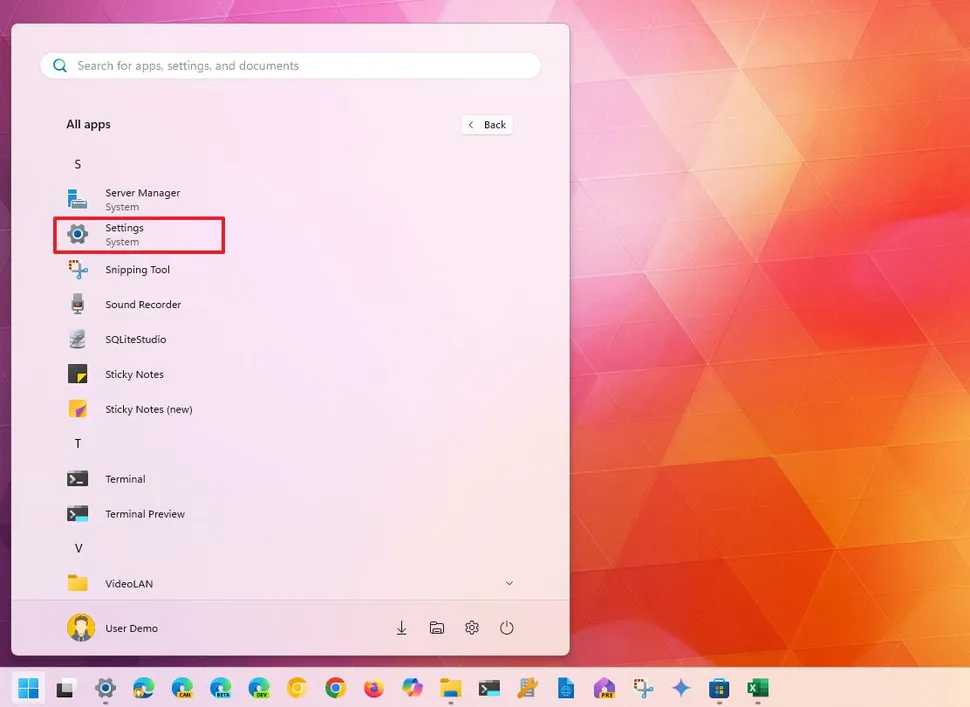The height and width of the screenshot is (707, 970).
Task: Expand the VideoLAN folder entry
Action: click(509, 583)
